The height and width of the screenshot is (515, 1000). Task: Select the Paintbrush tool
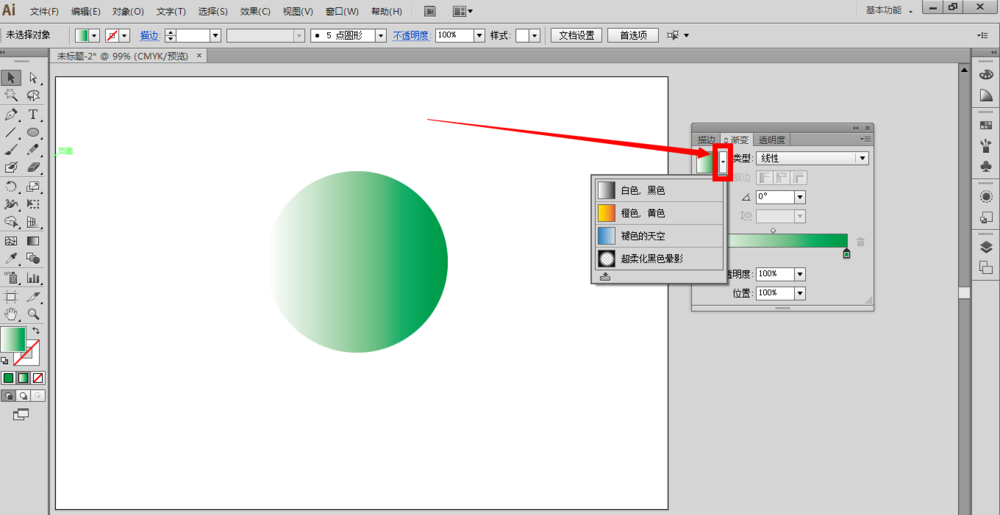11,150
